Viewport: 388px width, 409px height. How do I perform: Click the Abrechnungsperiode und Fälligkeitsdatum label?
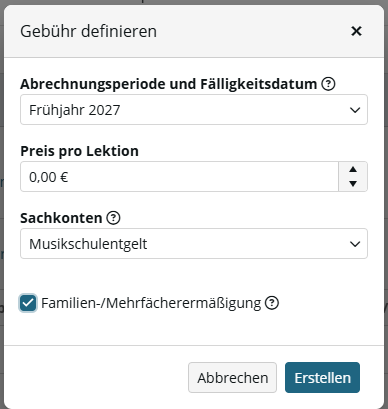tap(169, 84)
